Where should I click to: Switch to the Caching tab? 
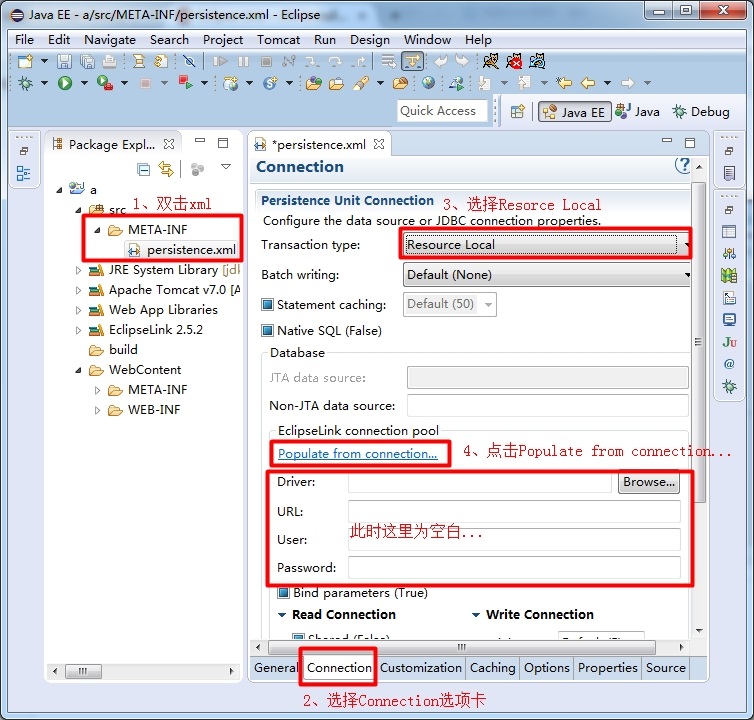(492, 668)
